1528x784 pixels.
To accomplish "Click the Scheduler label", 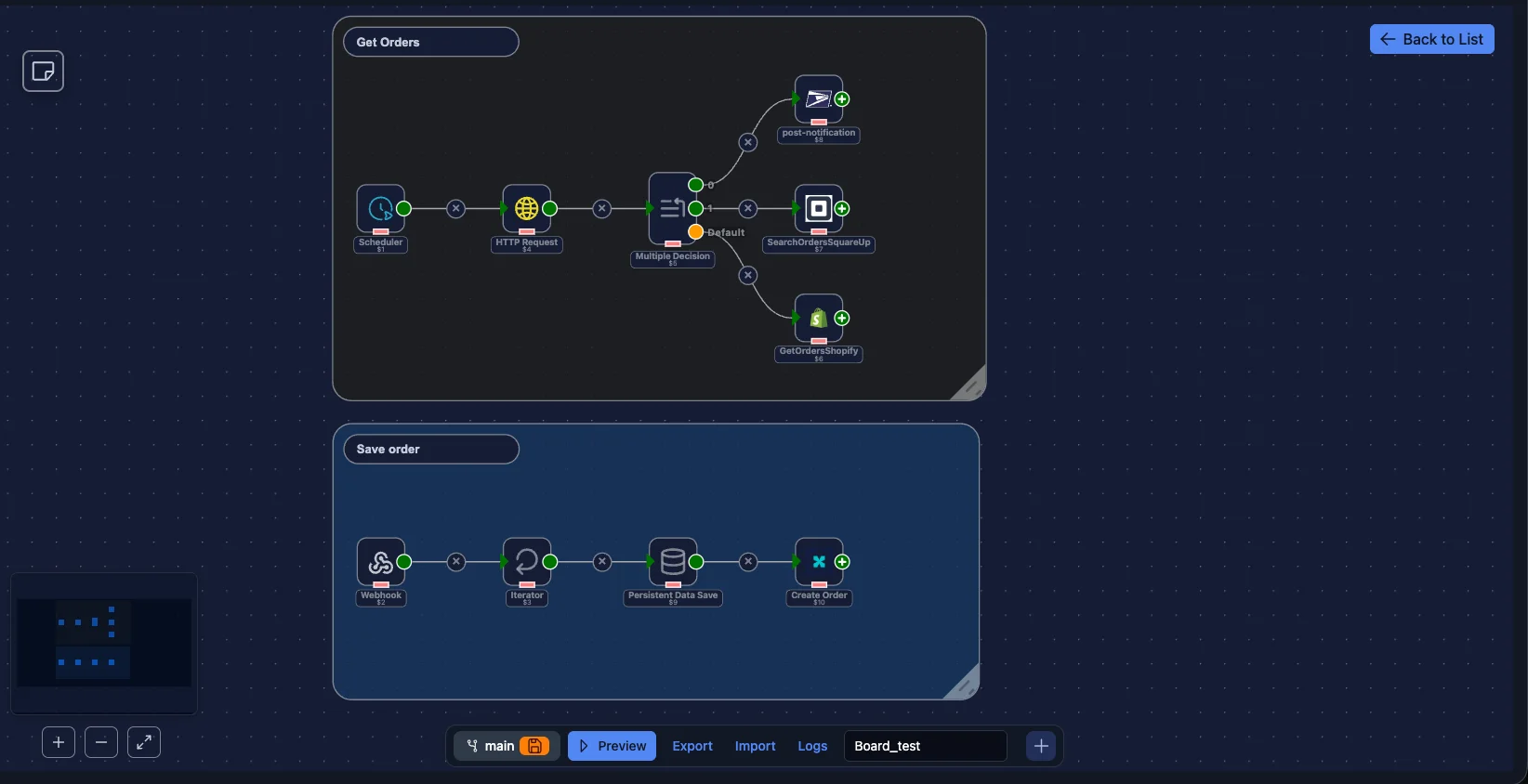I will pyautogui.click(x=381, y=244).
